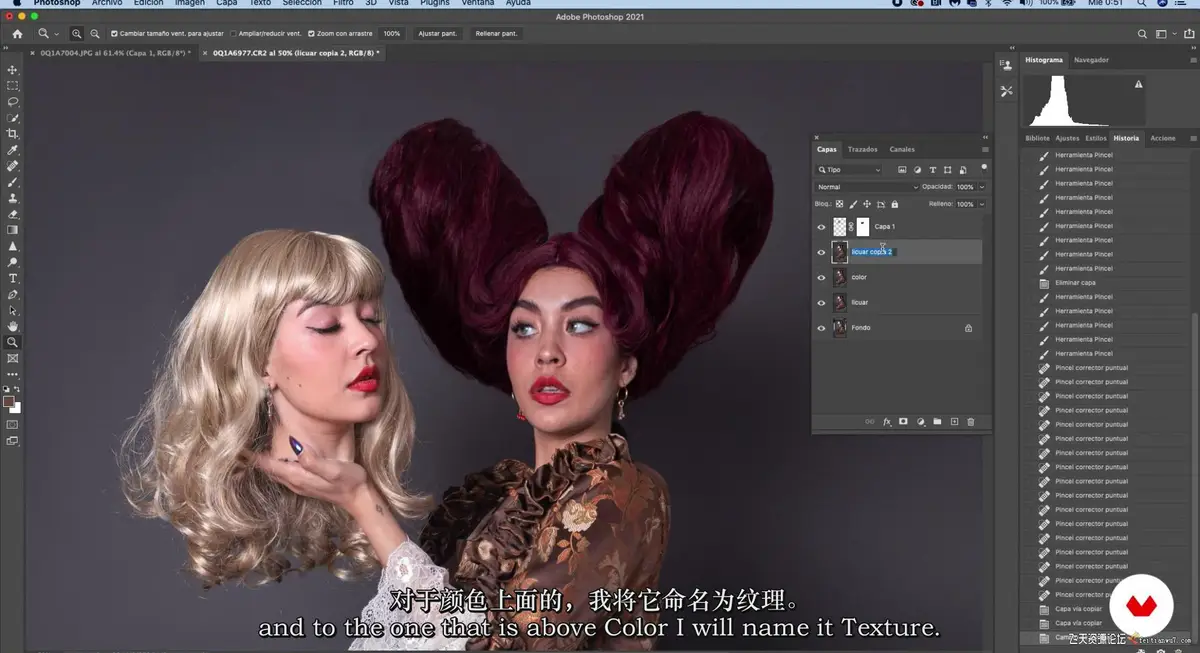Select the Move tool
1200x653 pixels.
coord(13,69)
